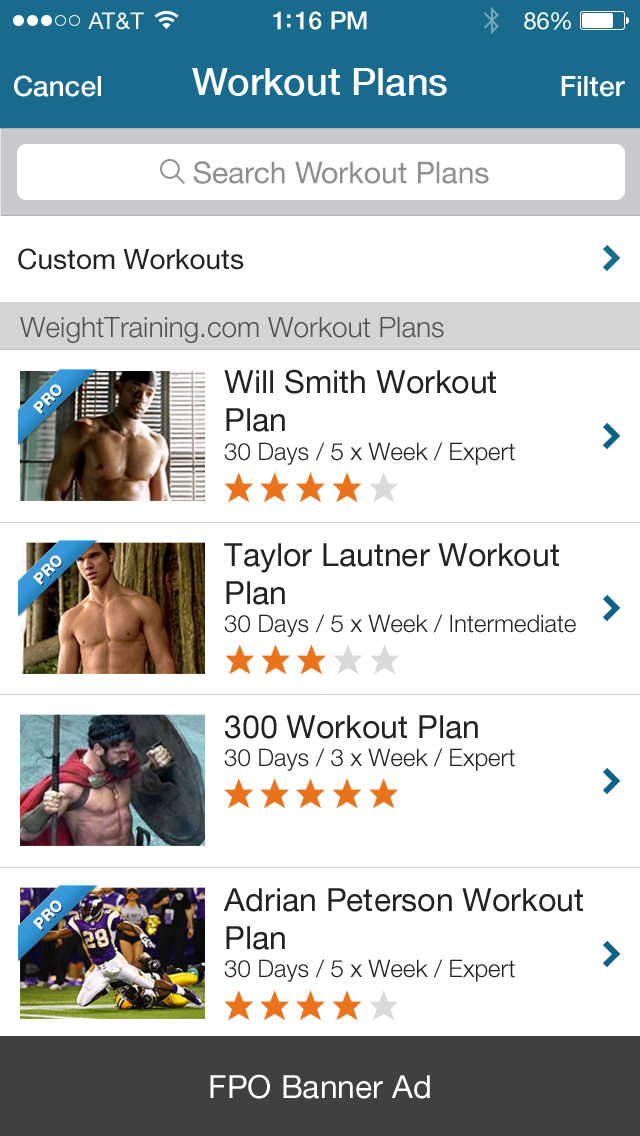Tap PRO ribbon on Taylor Lautner thumbnail

tap(47, 571)
